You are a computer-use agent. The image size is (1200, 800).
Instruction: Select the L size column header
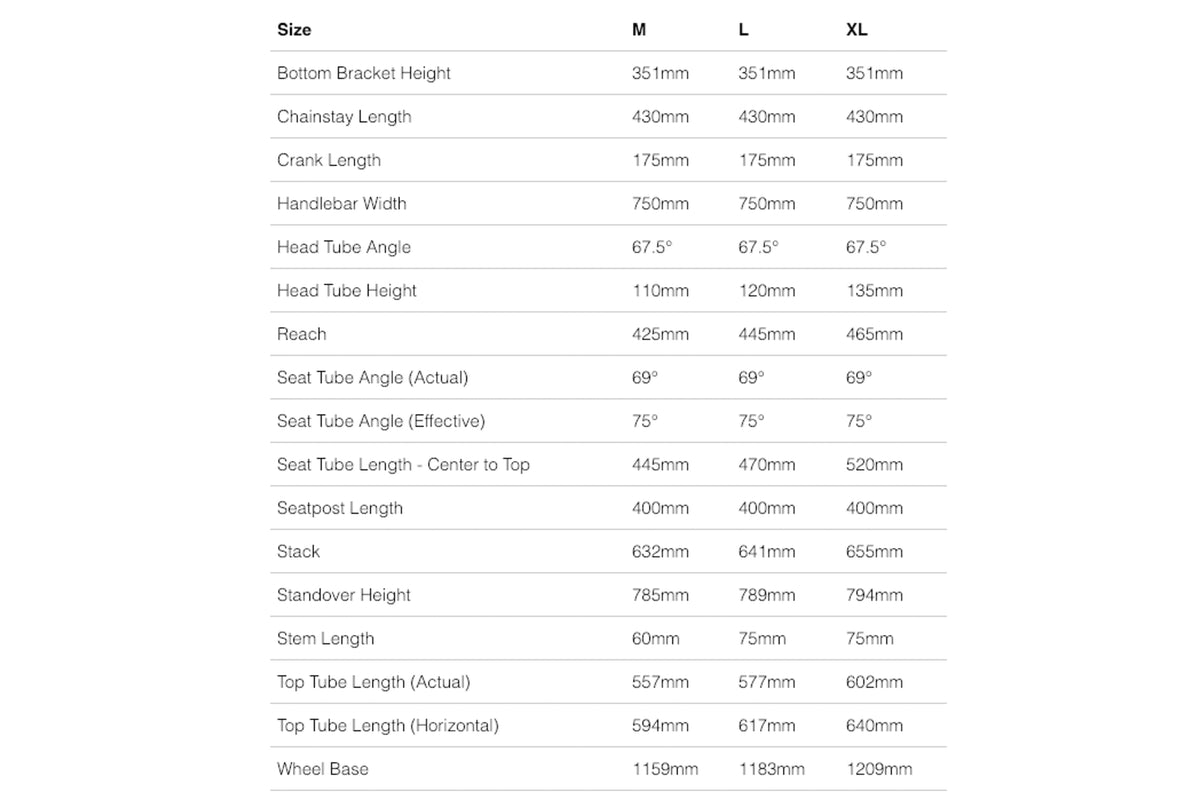pyautogui.click(x=743, y=30)
